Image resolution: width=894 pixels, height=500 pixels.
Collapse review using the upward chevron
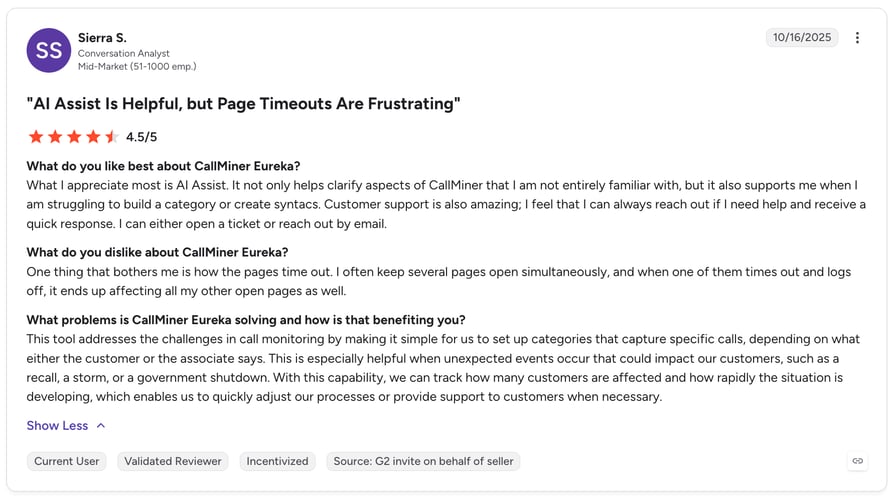click(x=101, y=426)
